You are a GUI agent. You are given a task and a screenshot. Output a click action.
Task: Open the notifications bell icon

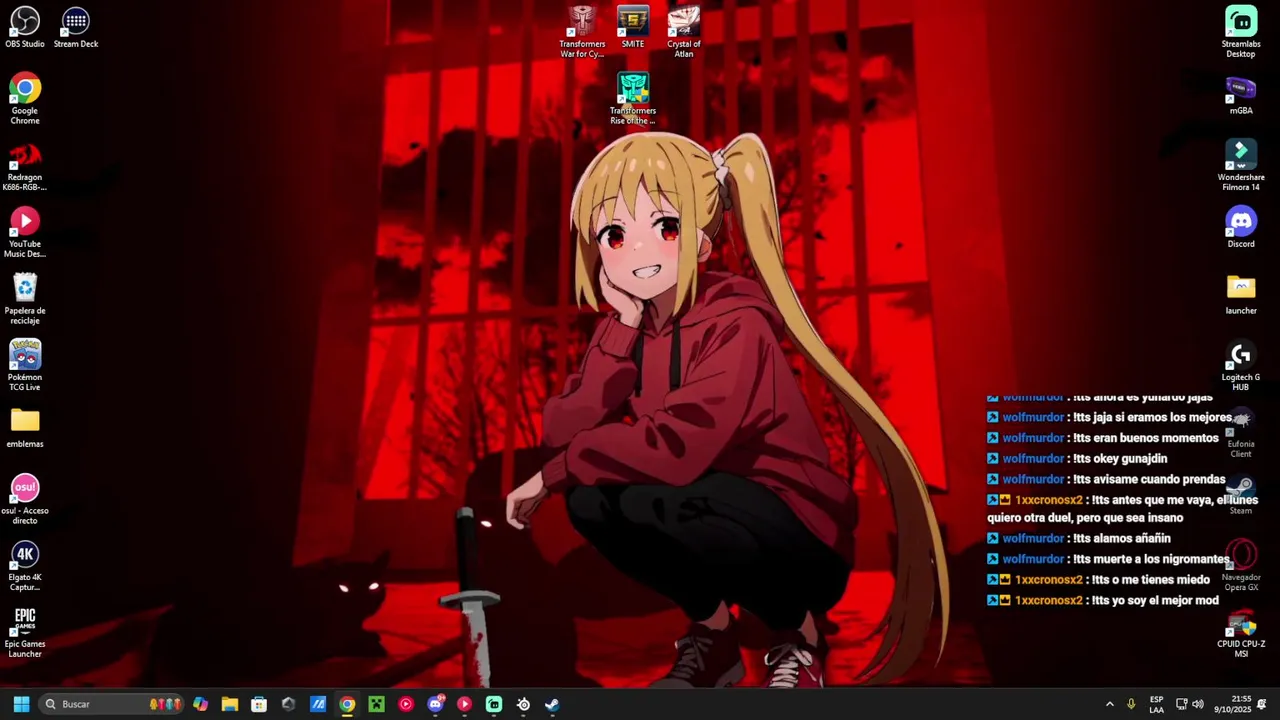point(1262,704)
